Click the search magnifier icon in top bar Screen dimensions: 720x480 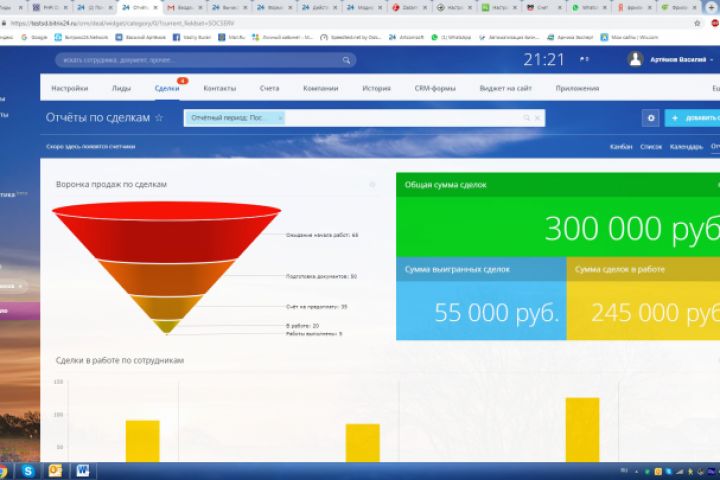tap(346, 60)
